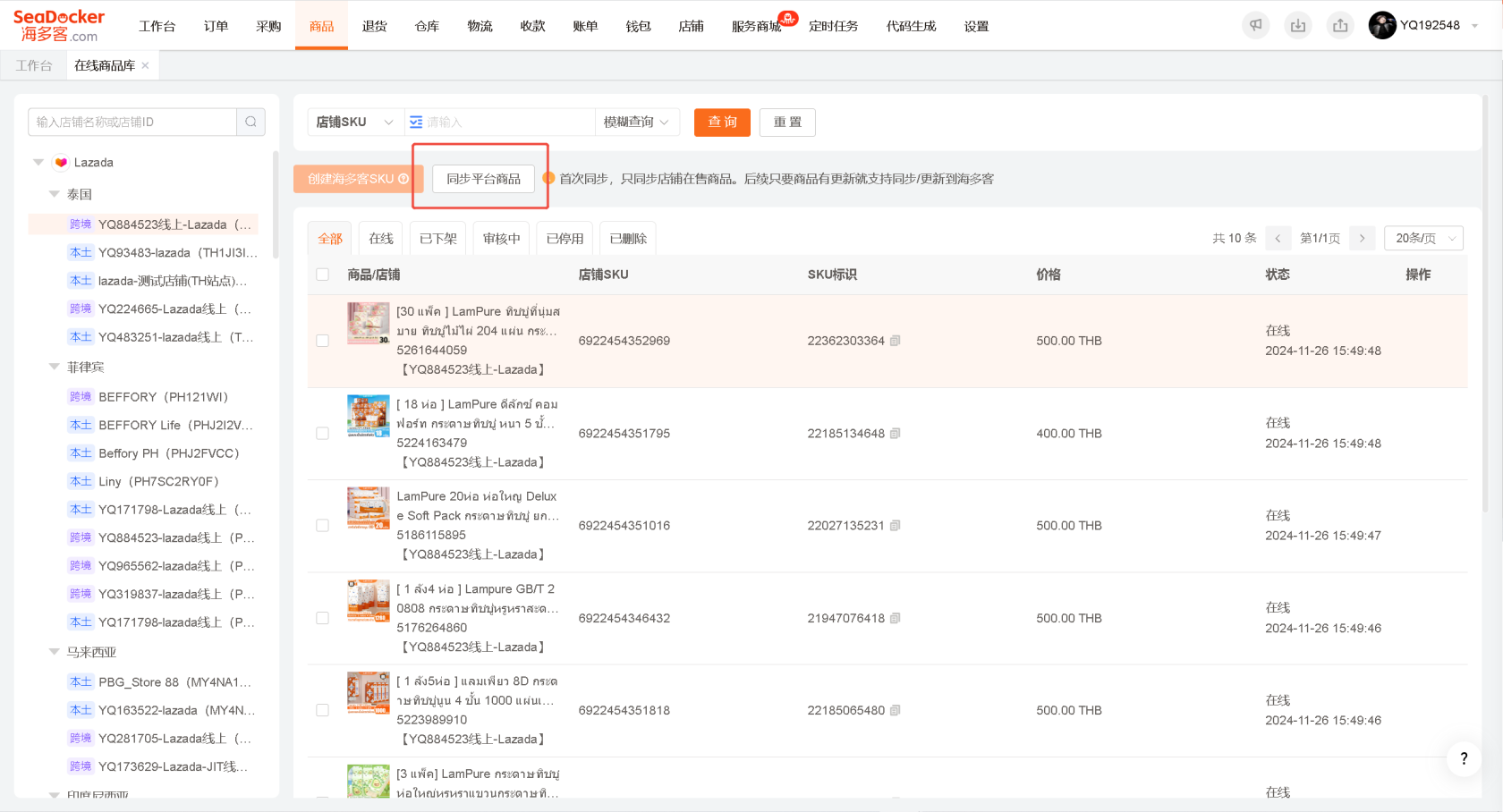The image size is (1503, 812).
Task: Check the row with SKU 6922454351795
Action: (x=323, y=434)
